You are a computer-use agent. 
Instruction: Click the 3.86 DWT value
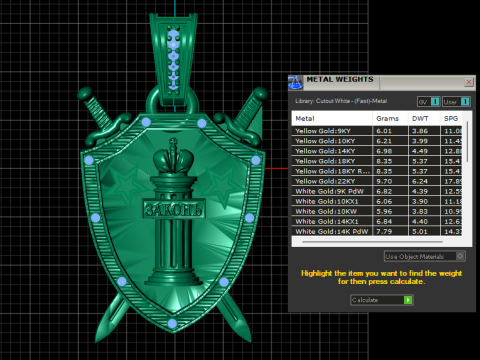coord(420,131)
